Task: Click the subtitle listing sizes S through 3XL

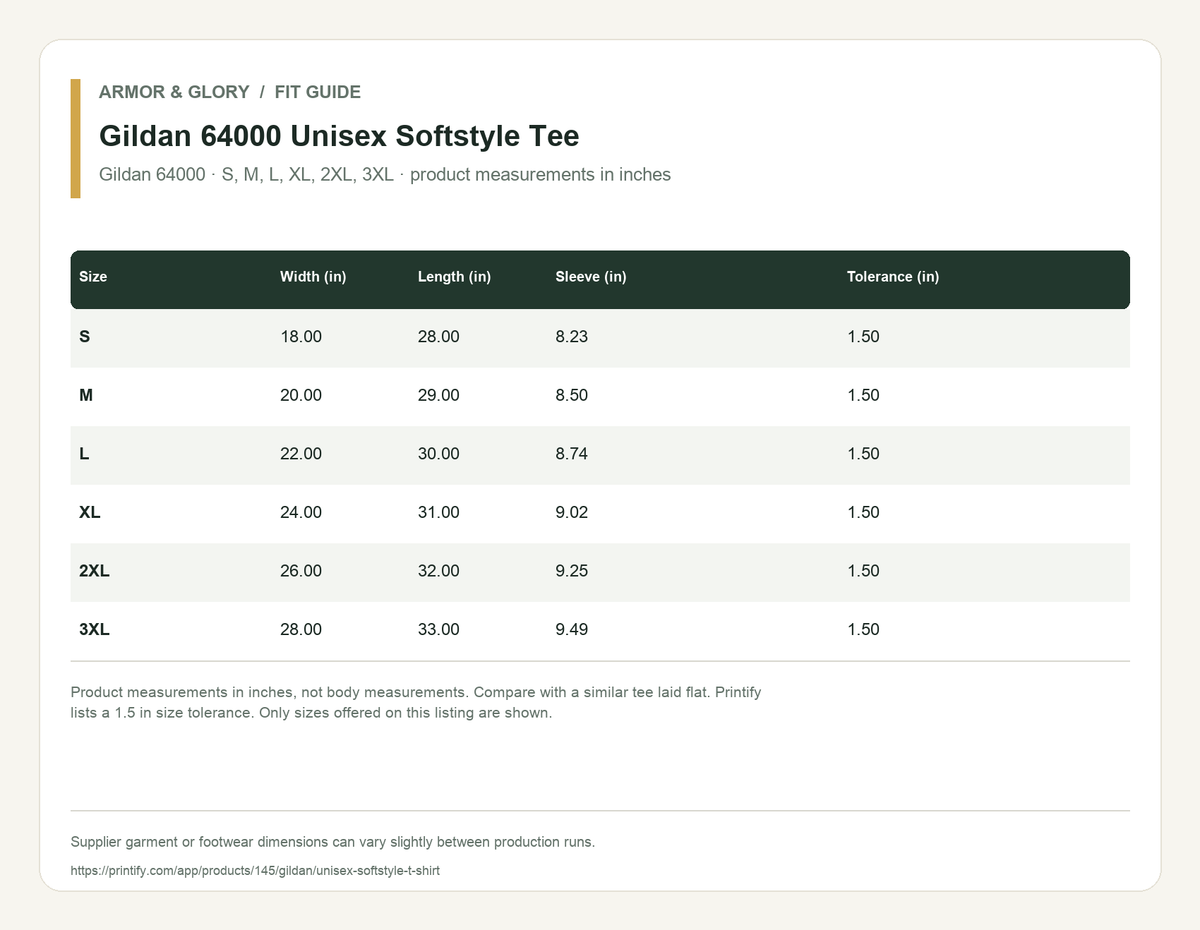Action: [385, 175]
